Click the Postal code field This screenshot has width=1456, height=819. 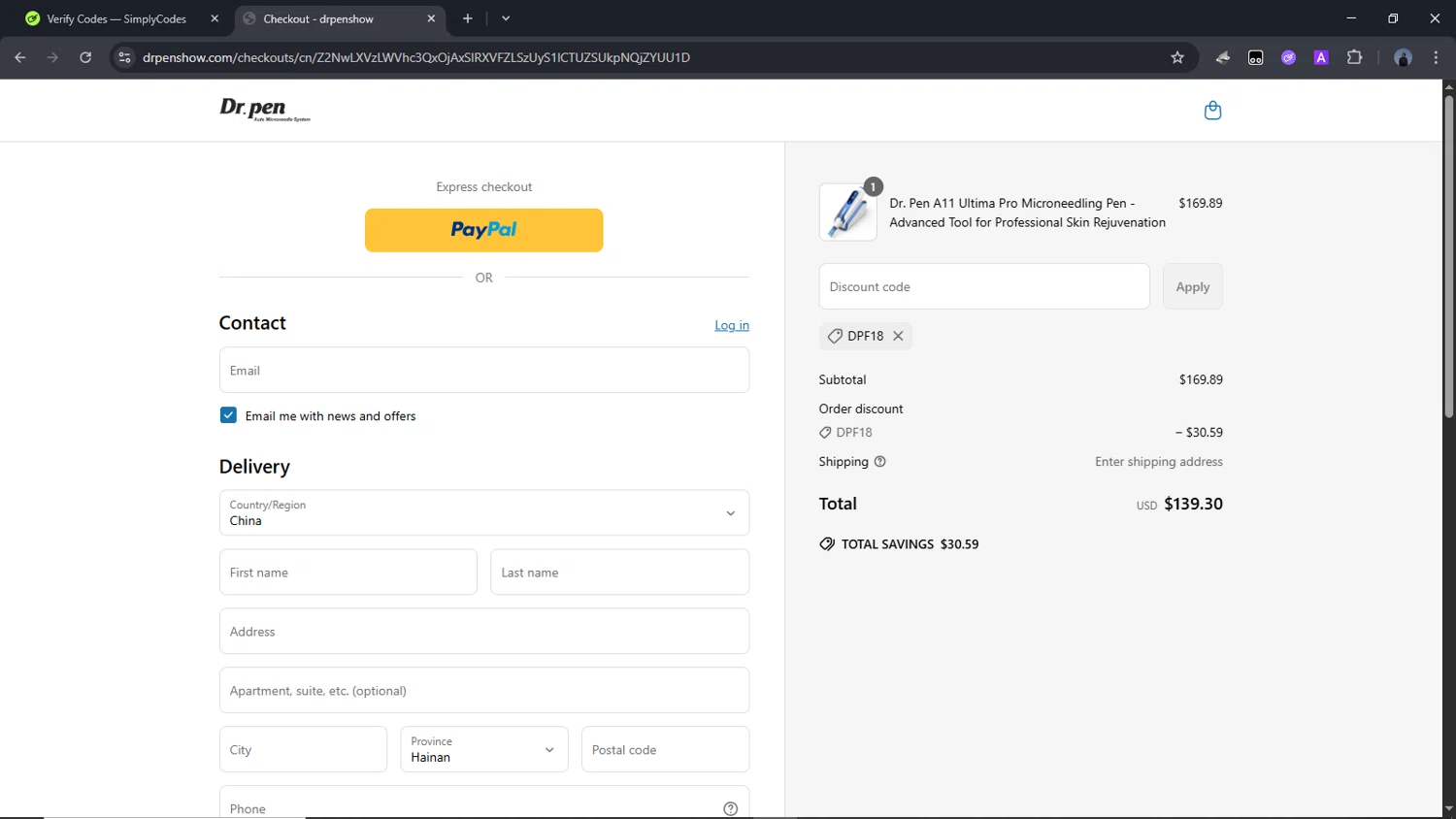(665, 749)
